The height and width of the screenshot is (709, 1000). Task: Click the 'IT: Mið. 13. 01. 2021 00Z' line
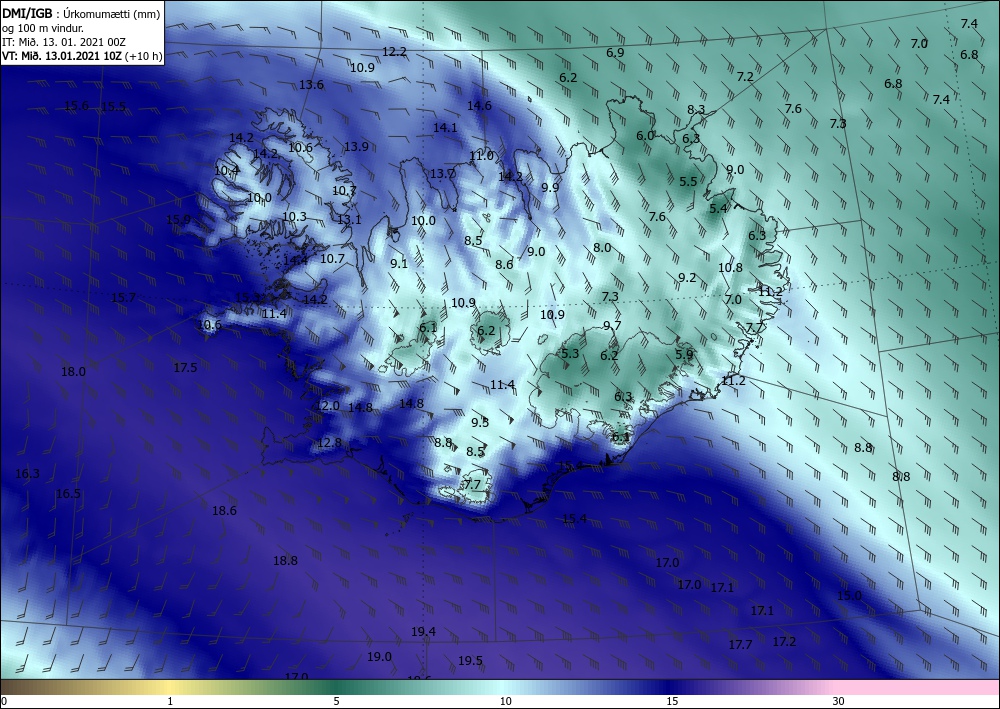pyautogui.click(x=64, y=42)
